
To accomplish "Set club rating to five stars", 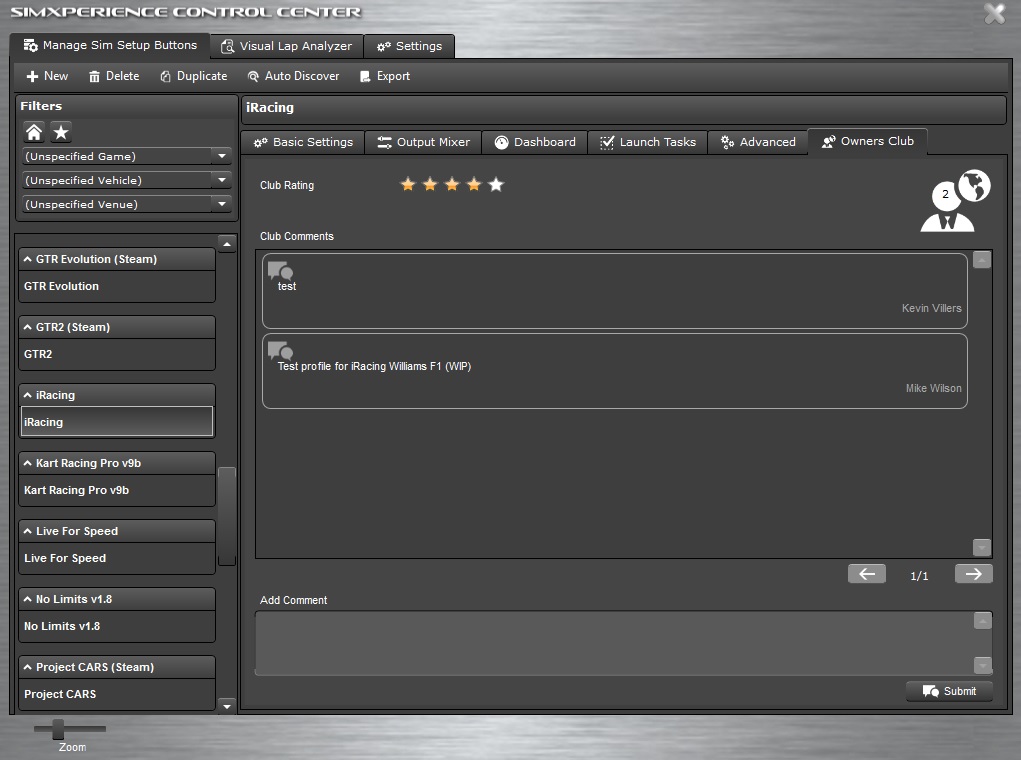I will 496,184.
